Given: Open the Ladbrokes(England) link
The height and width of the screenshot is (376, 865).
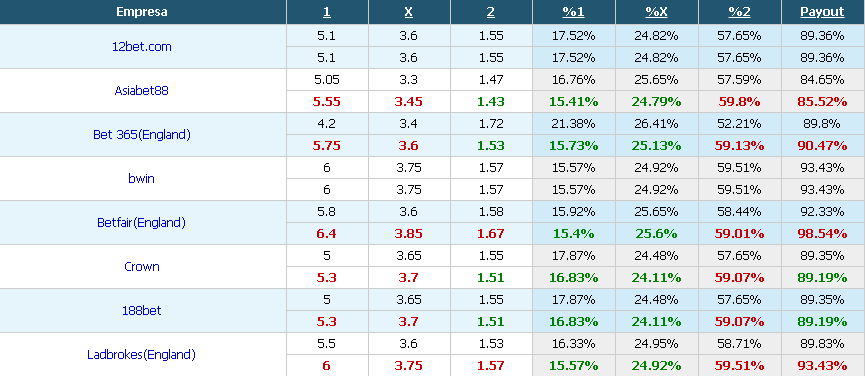Looking at the screenshot, I should click(x=142, y=354).
